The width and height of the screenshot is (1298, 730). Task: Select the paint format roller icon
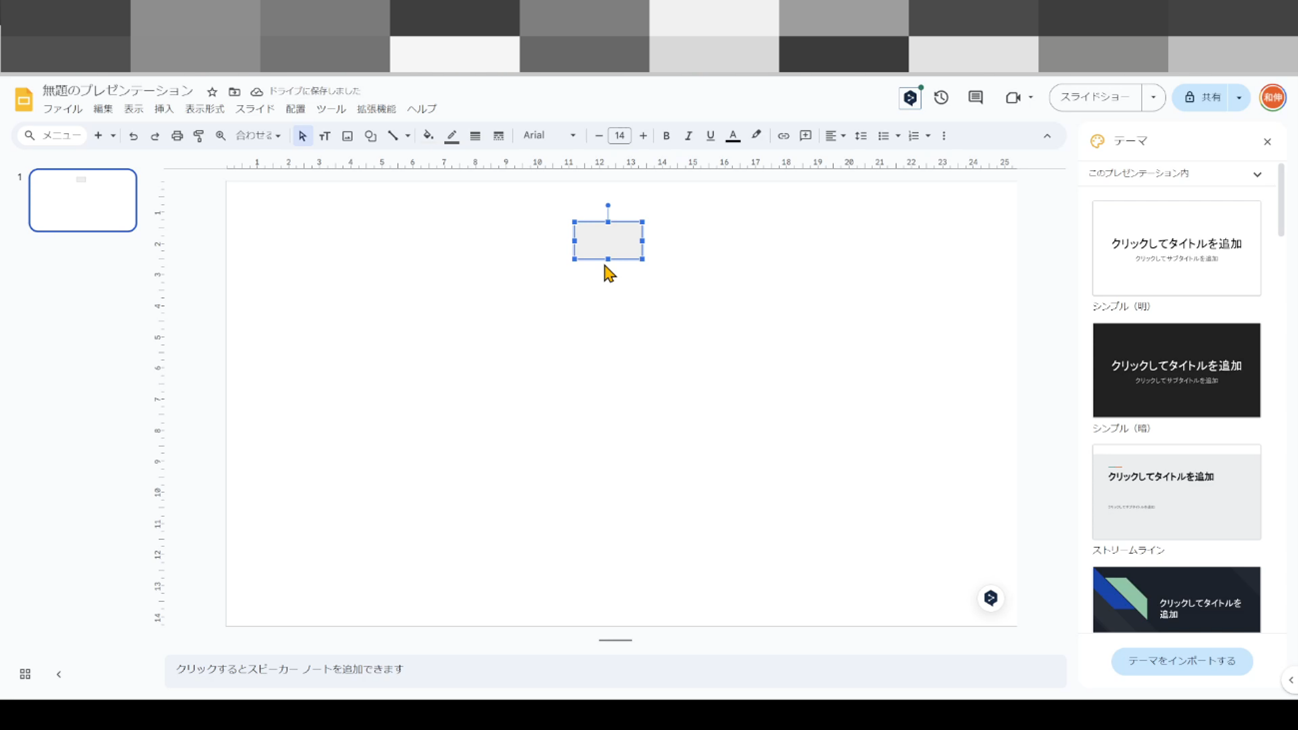[199, 136]
